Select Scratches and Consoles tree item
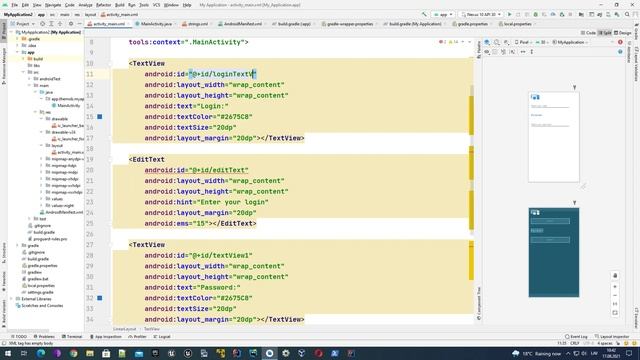The height and width of the screenshot is (360, 640). pyautogui.click(x=39, y=305)
